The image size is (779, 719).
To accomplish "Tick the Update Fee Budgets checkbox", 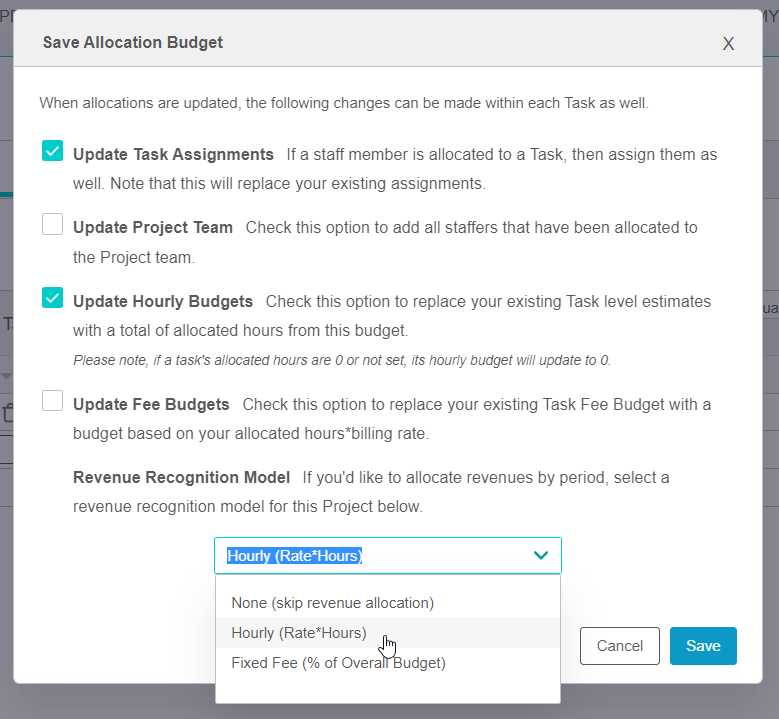I will pos(53,401).
